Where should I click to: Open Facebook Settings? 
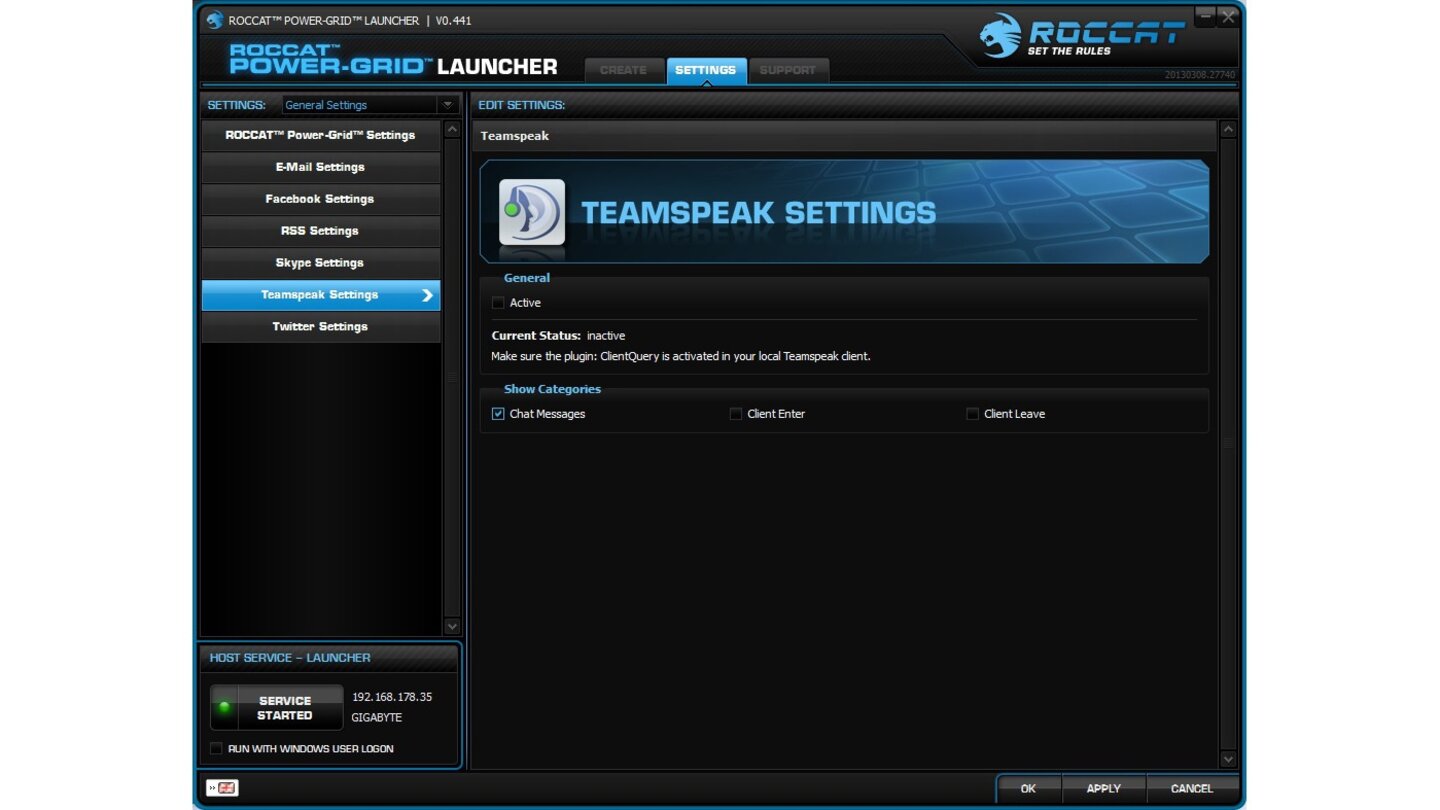click(x=320, y=199)
